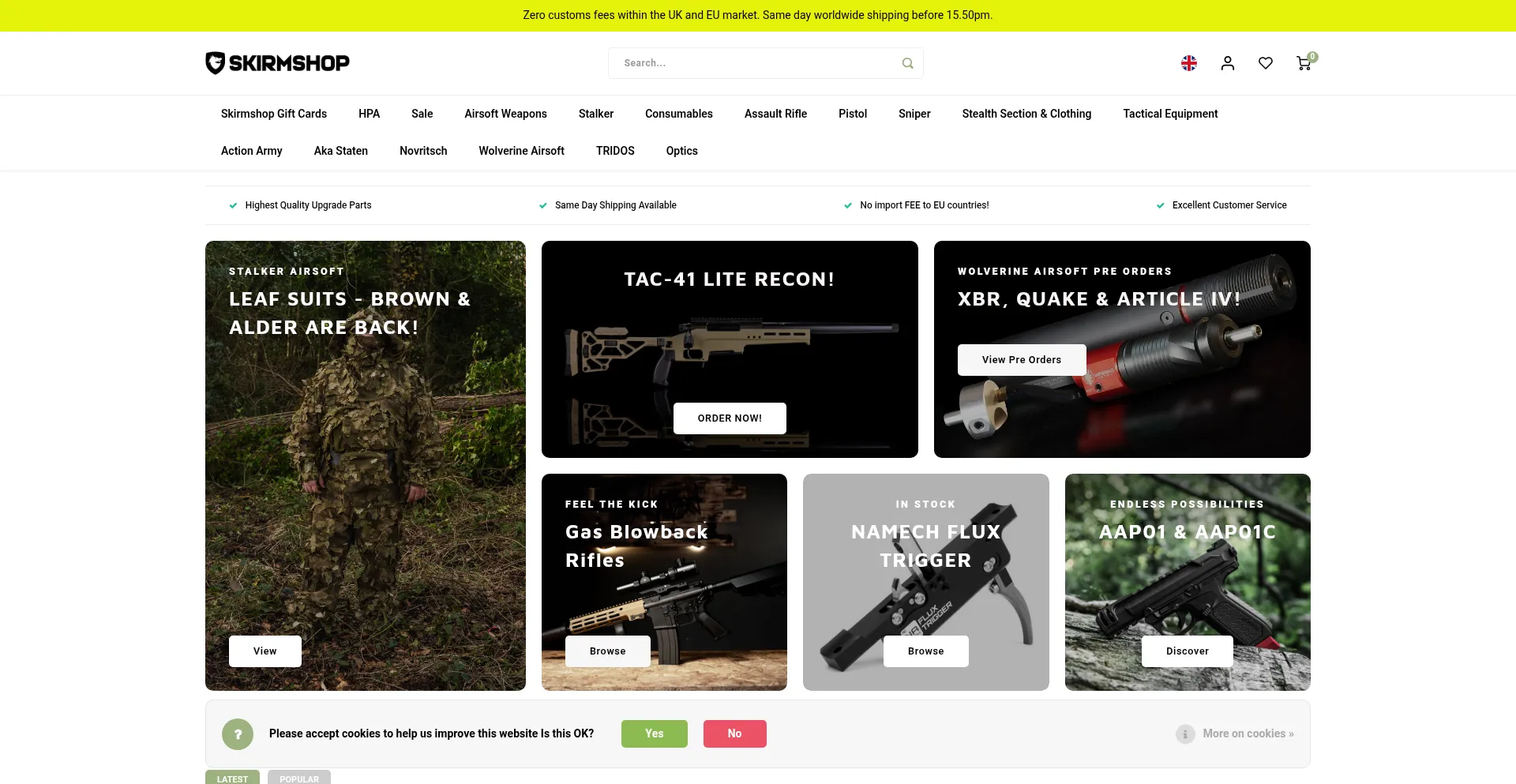Focus the search input field
The width and height of the screenshot is (1516, 784).
point(758,63)
